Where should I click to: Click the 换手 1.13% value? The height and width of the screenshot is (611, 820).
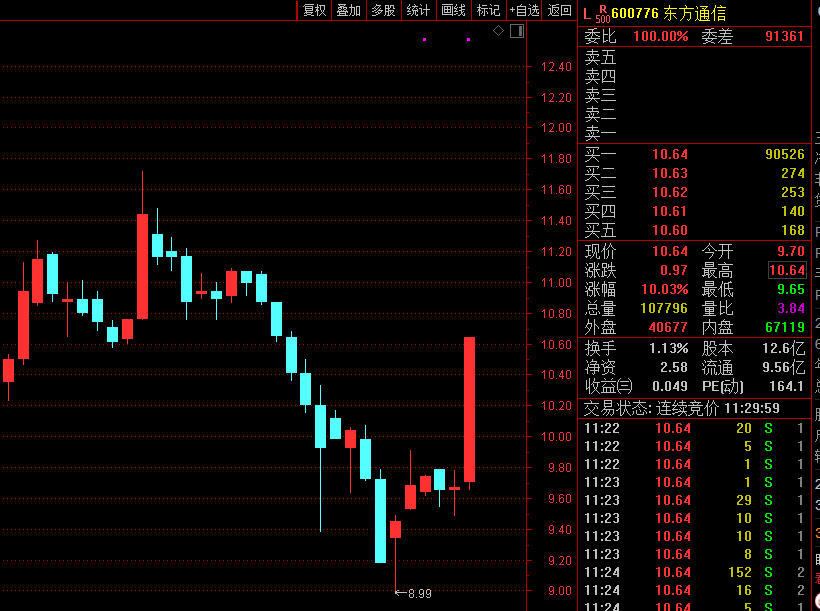[668, 348]
